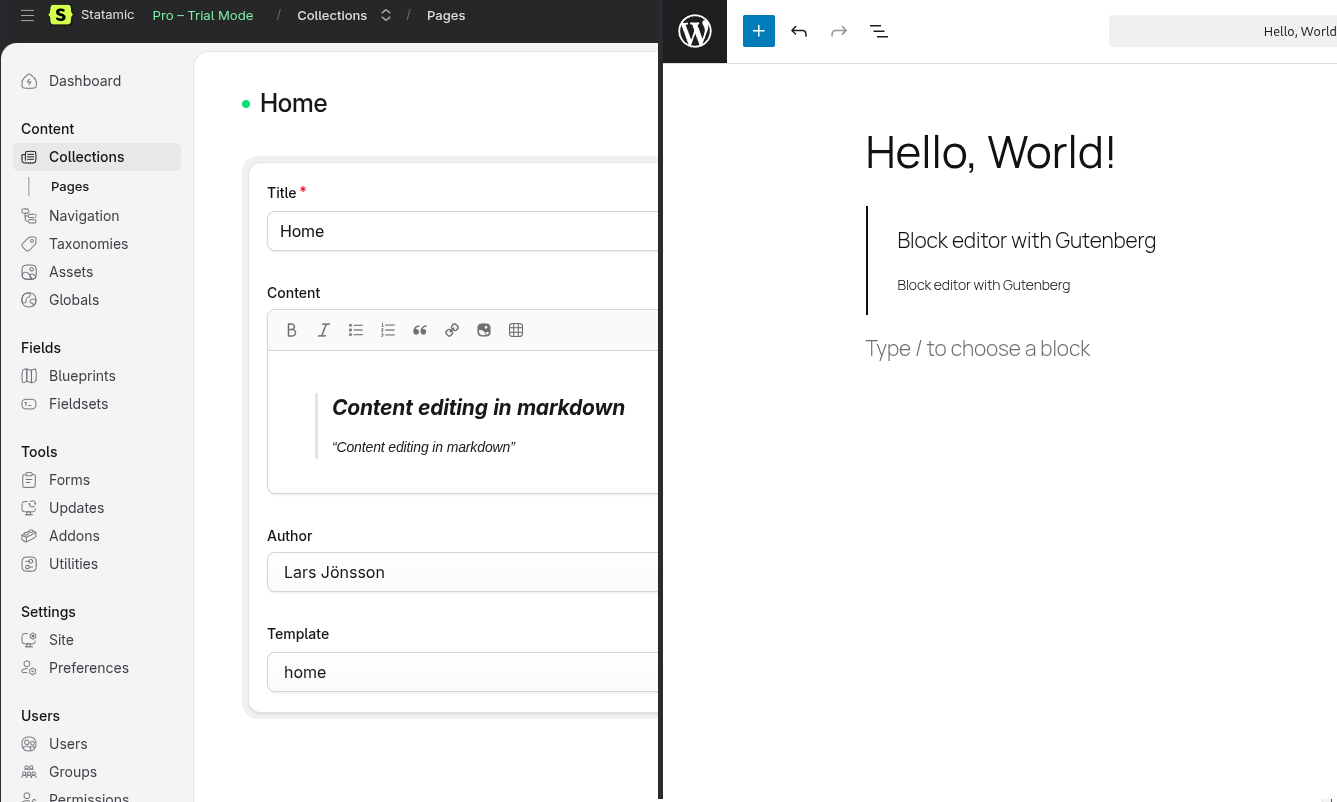Insert a table in the markdown editor
Viewport: 1337px width, 802px height.
click(x=516, y=330)
